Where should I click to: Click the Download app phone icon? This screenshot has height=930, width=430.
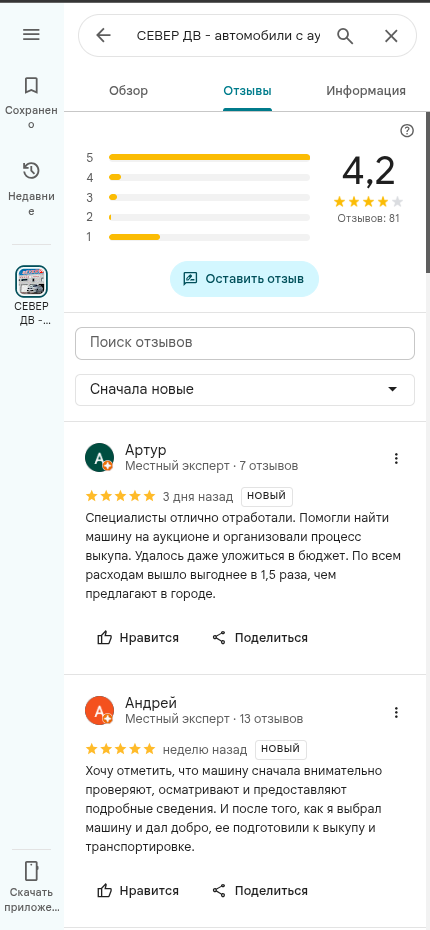(31, 871)
